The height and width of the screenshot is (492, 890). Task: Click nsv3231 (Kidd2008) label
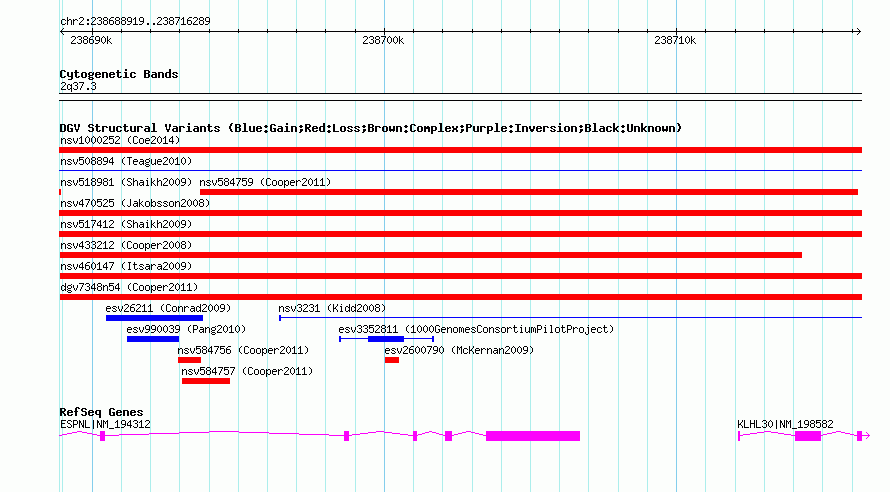pyautogui.click(x=332, y=308)
